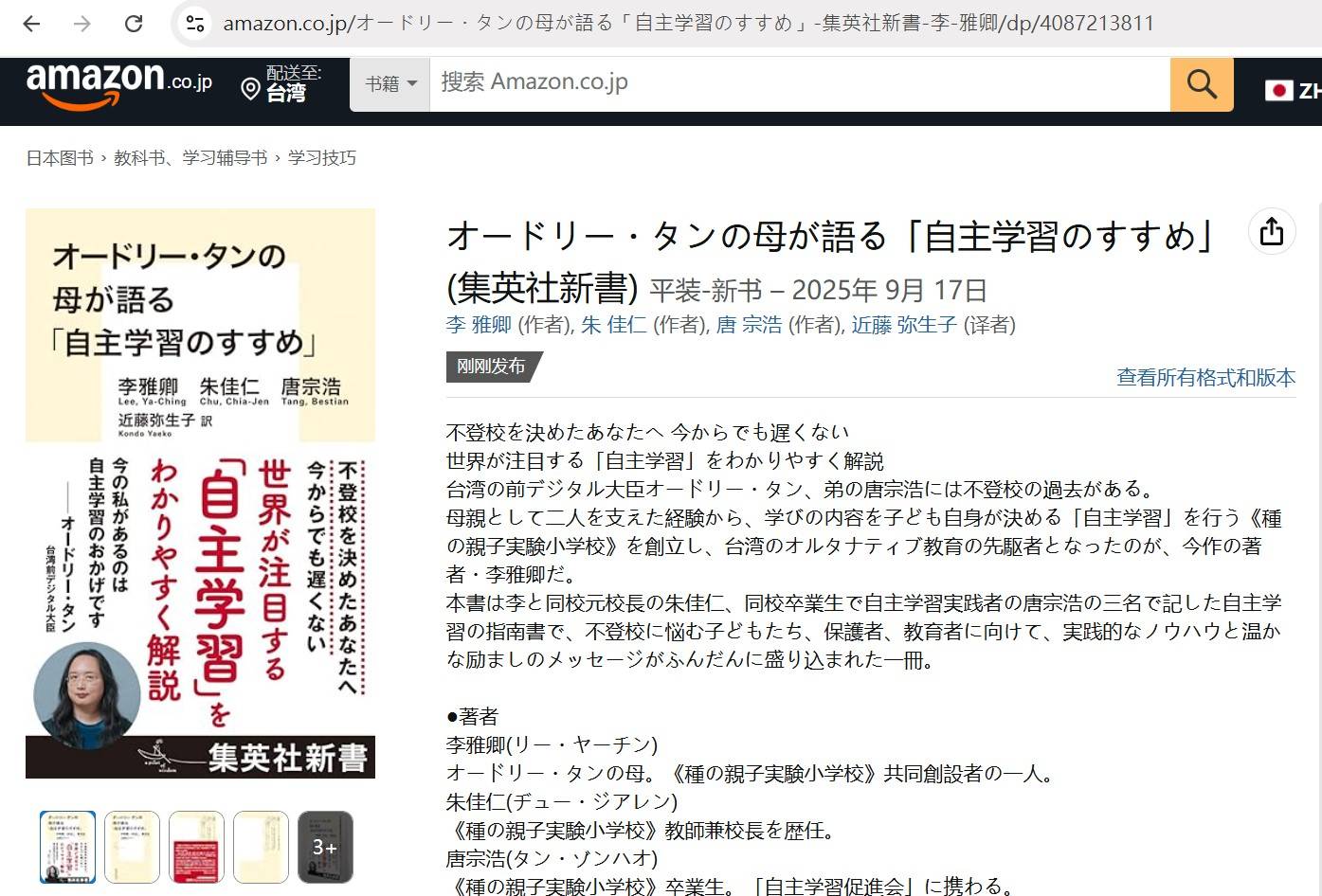This screenshot has height=896, width=1322.
Task: Open author 唐 宗浩 page
Action: [749, 325]
